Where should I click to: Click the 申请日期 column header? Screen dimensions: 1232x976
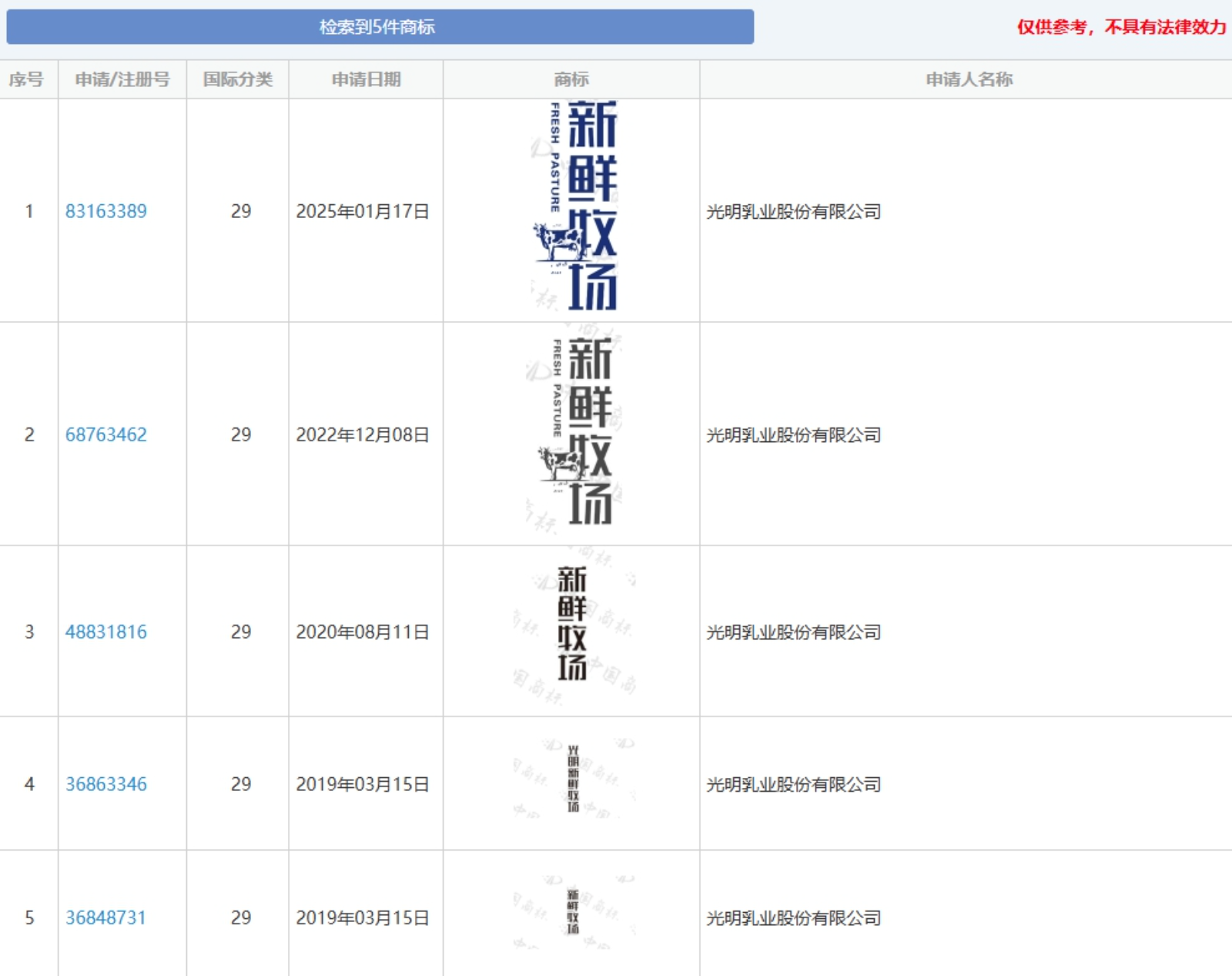(366, 79)
